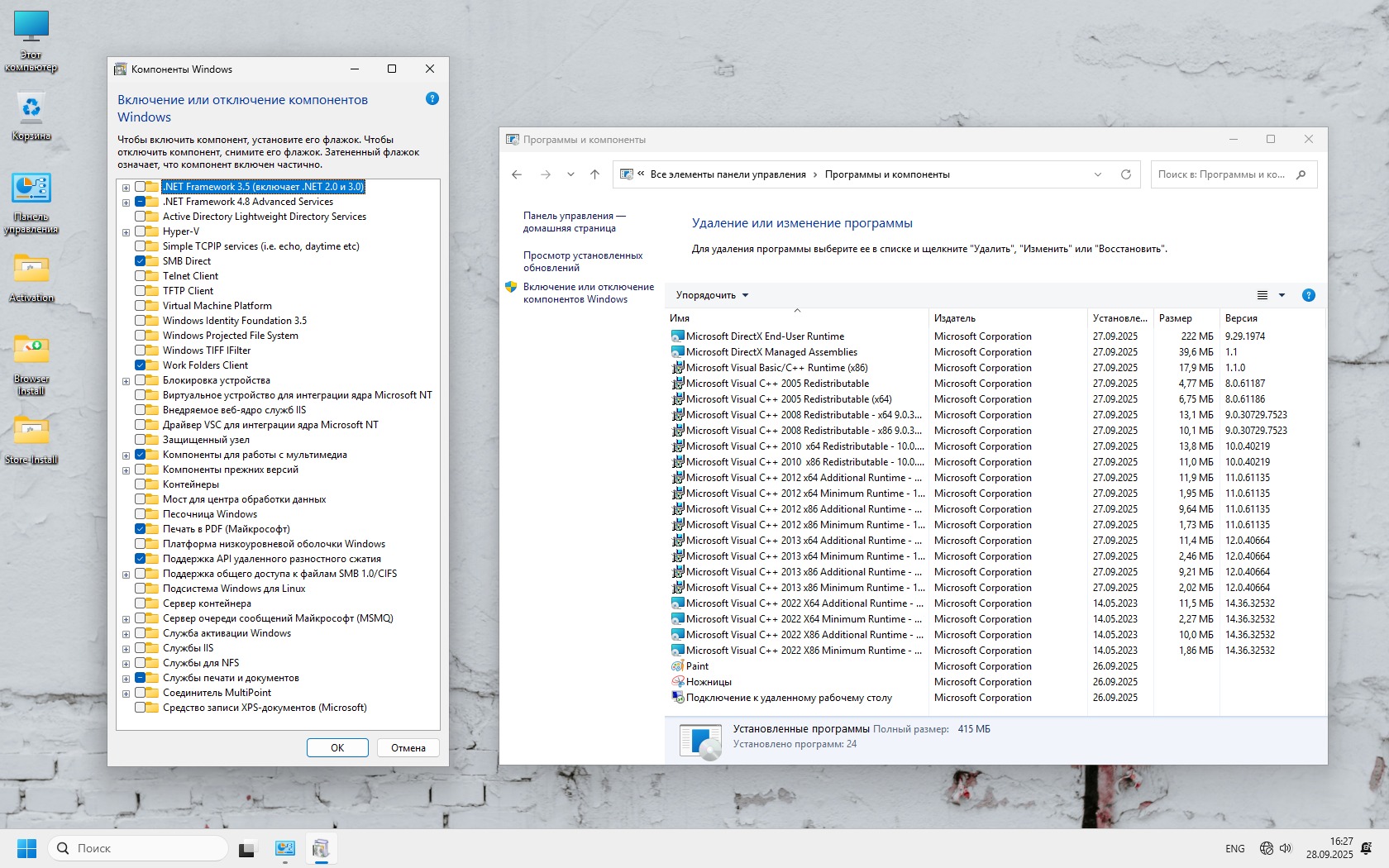Open the Recycle Bin desktop icon
This screenshot has height=868, width=1389.
pos(31,116)
